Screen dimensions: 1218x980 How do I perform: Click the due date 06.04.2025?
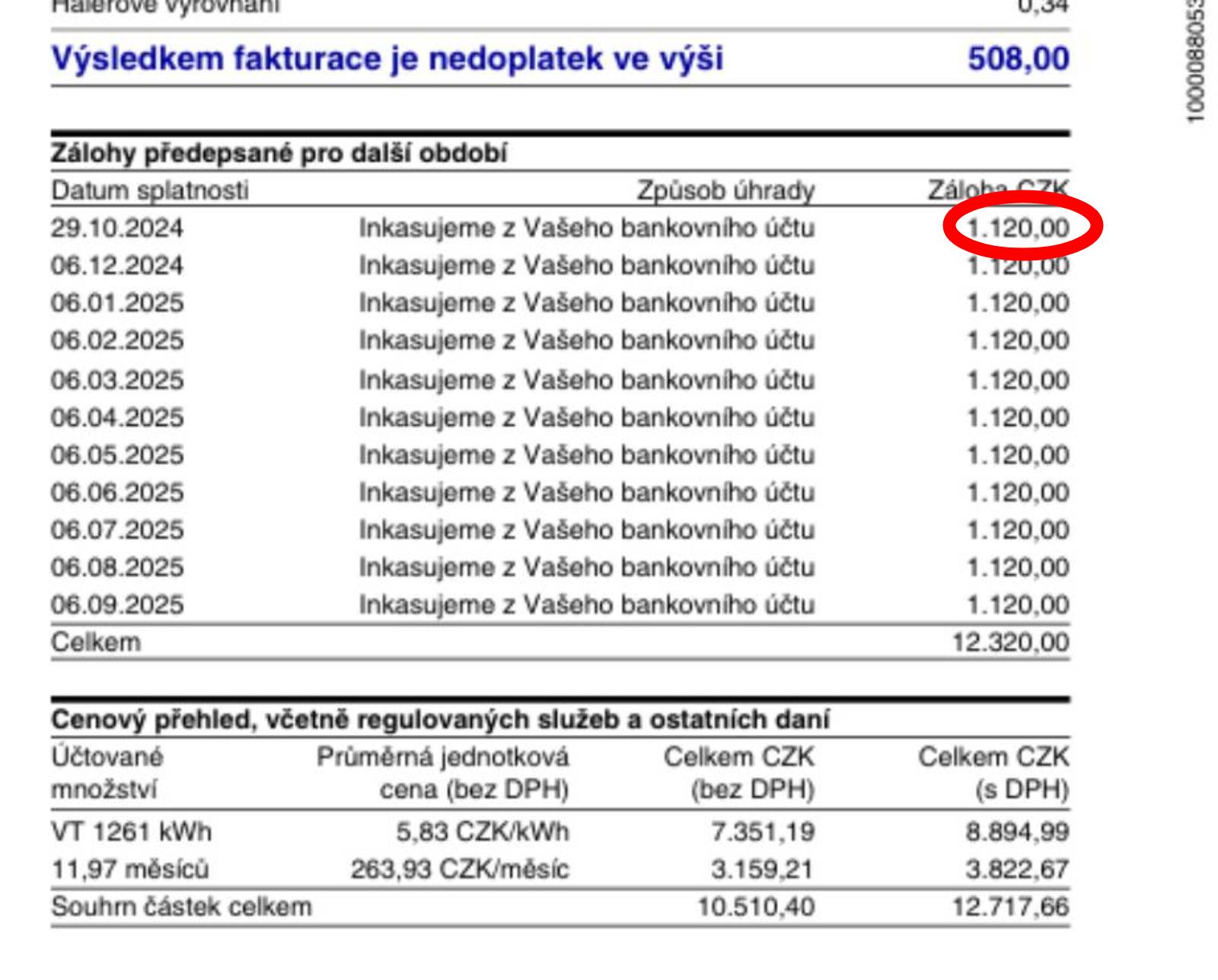pos(117,417)
